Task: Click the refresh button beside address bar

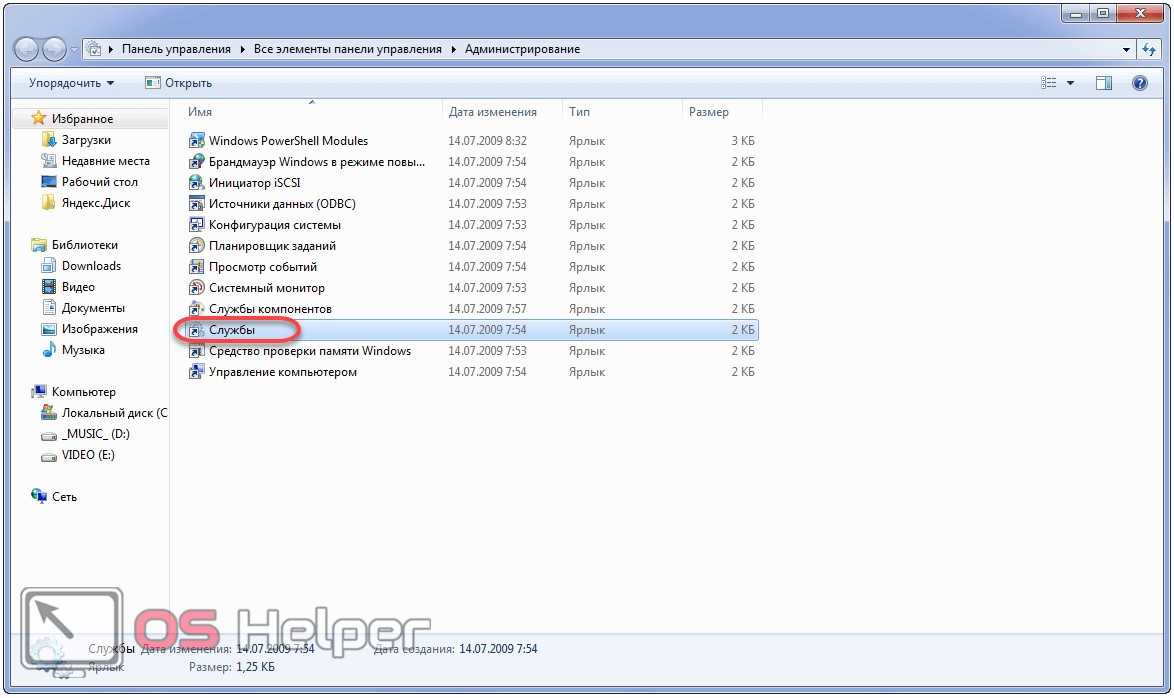Action: tap(1149, 49)
